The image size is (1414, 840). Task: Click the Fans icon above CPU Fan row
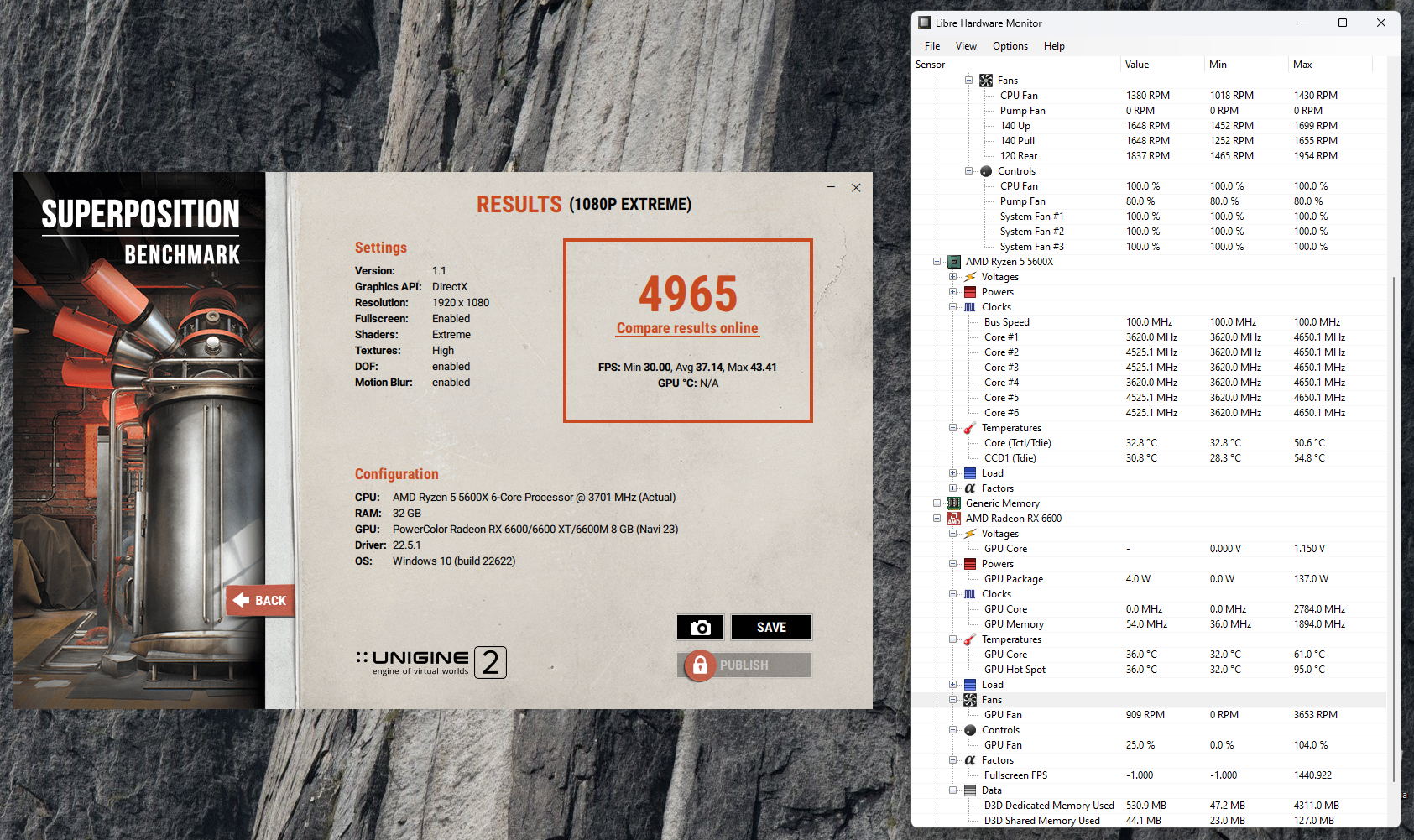pyautogui.click(x=986, y=81)
